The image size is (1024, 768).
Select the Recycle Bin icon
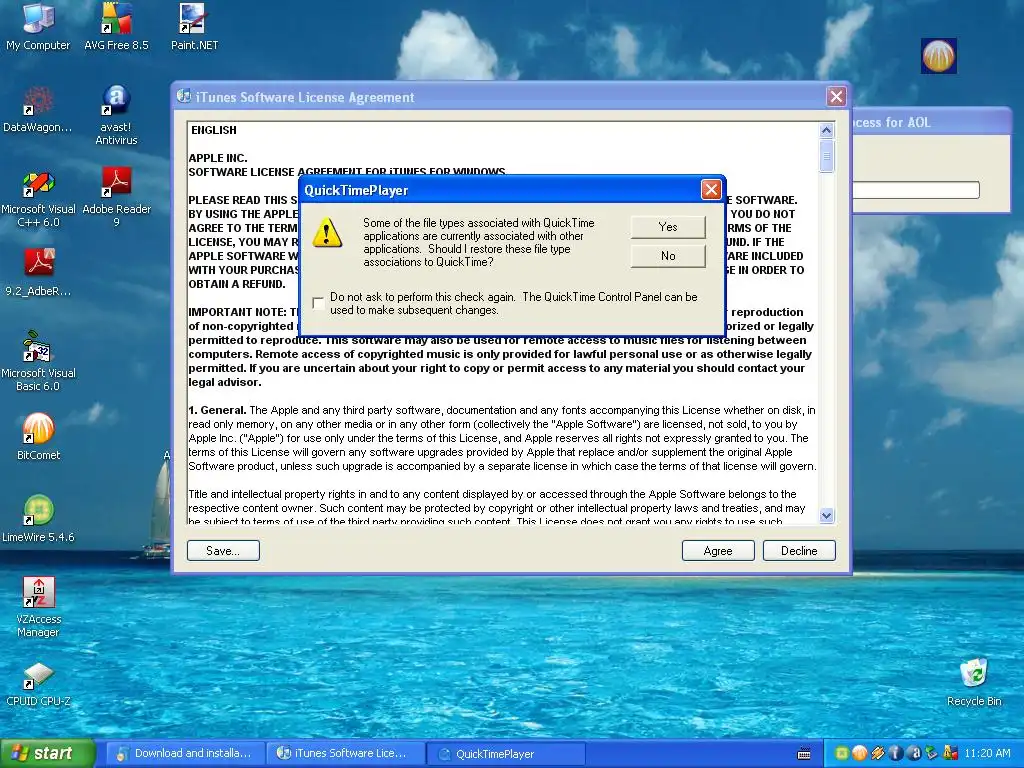click(x=974, y=683)
